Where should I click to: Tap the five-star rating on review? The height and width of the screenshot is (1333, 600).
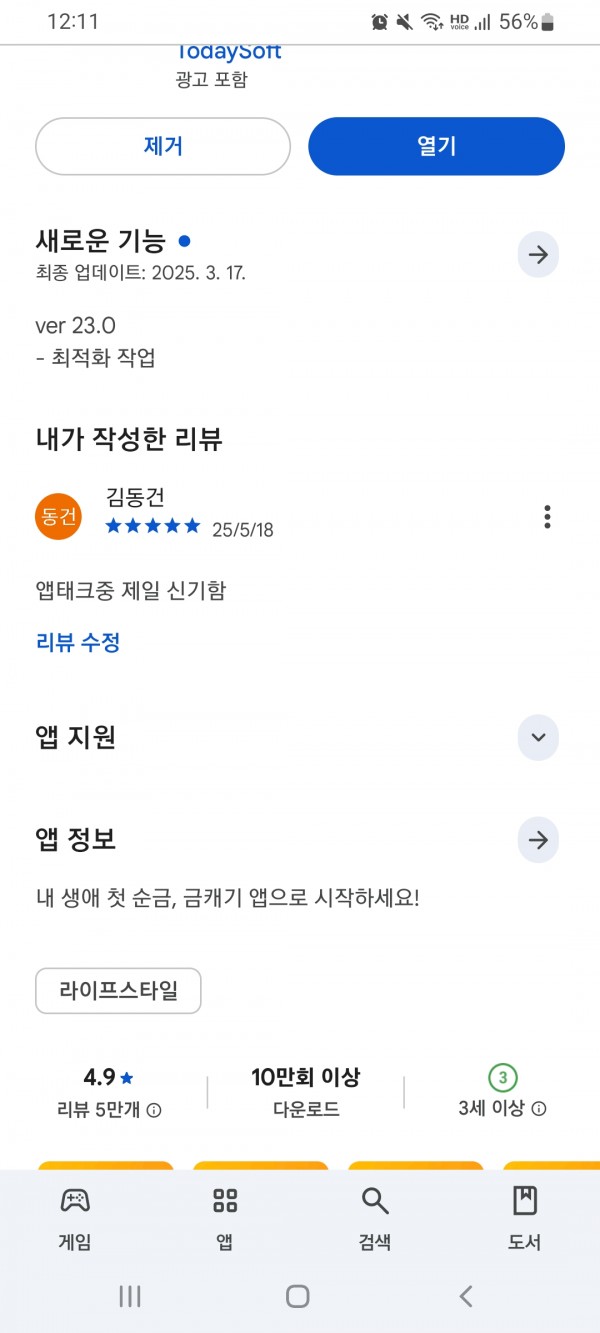click(x=153, y=526)
